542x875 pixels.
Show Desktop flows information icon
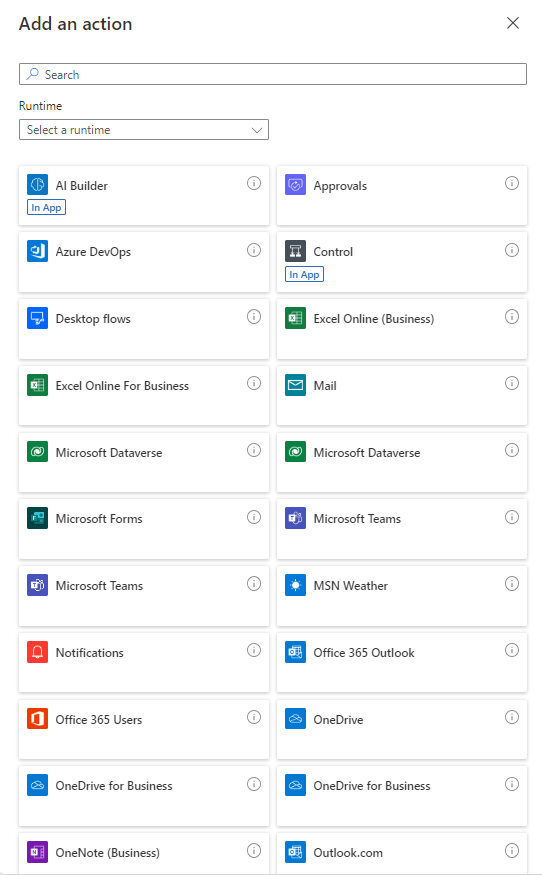[254, 316]
